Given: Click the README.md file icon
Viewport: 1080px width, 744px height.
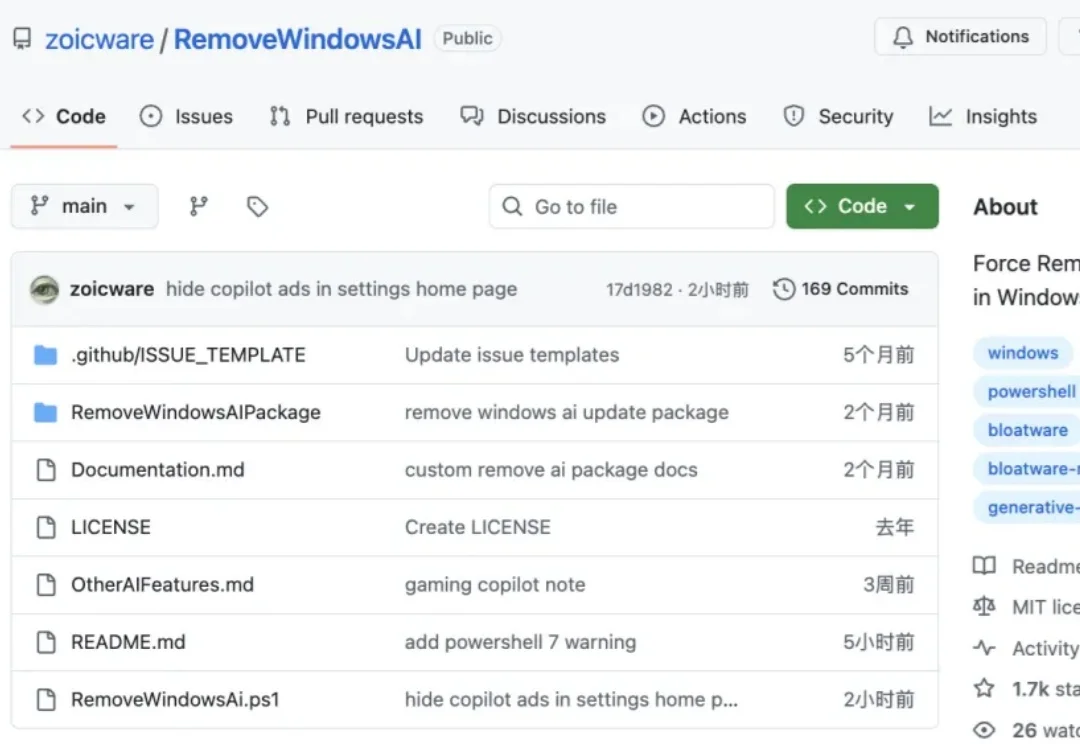Looking at the screenshot, I should pyautogui.click(x=45, y=641).
